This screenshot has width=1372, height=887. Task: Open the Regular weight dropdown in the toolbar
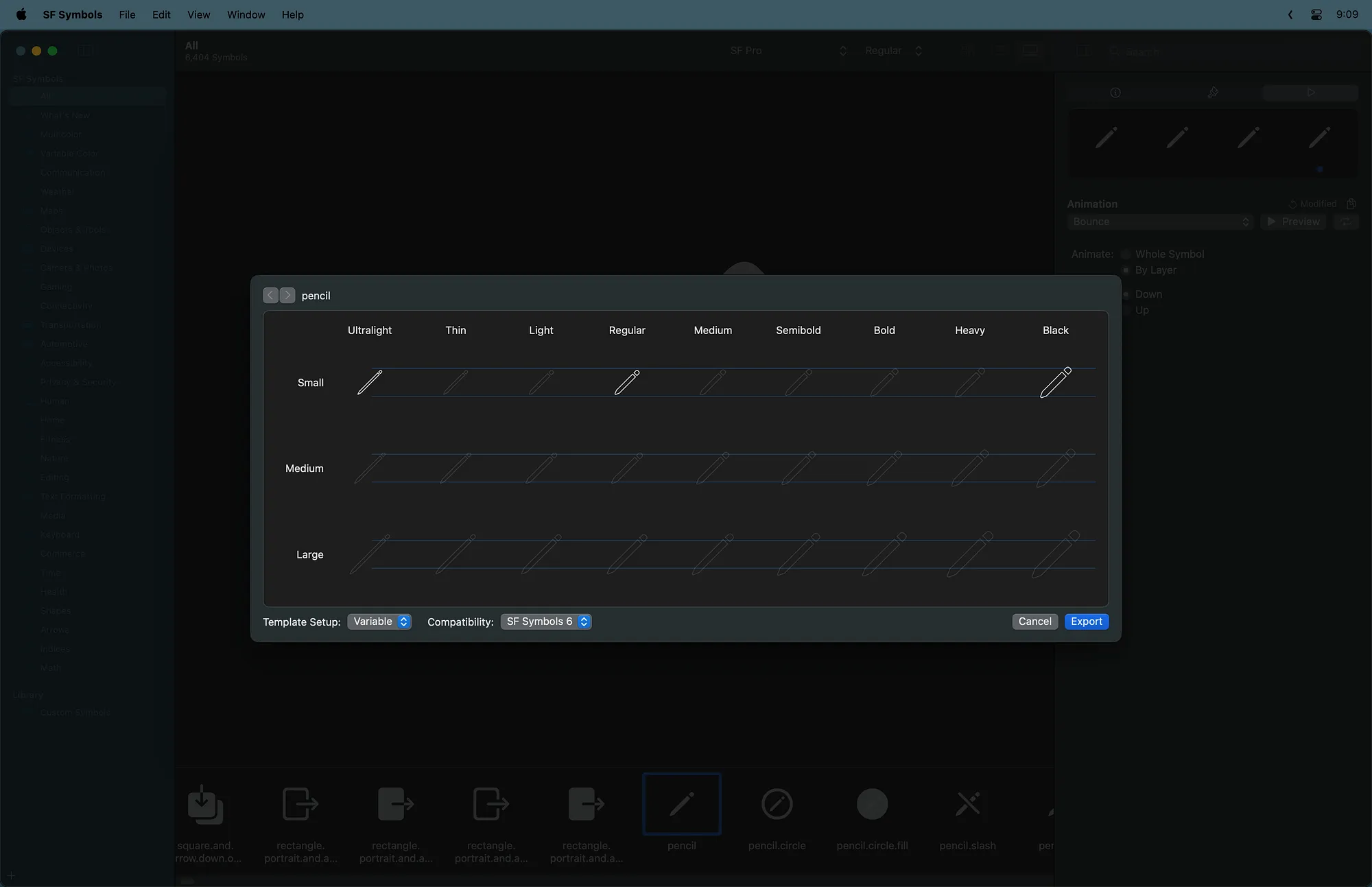click(894, 50)
